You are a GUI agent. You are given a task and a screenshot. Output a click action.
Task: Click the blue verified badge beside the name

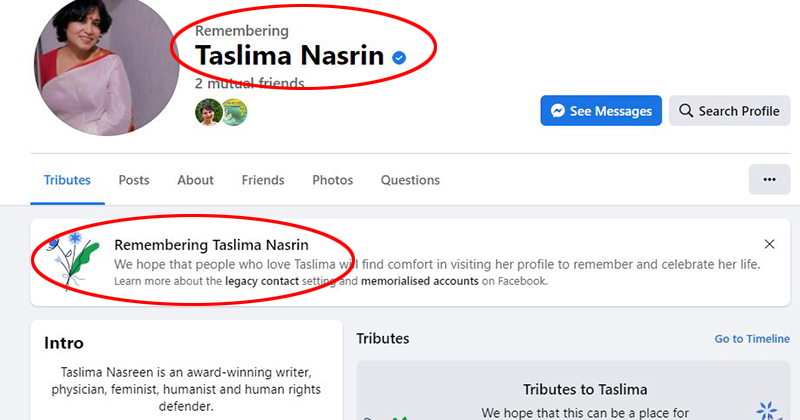399,59
